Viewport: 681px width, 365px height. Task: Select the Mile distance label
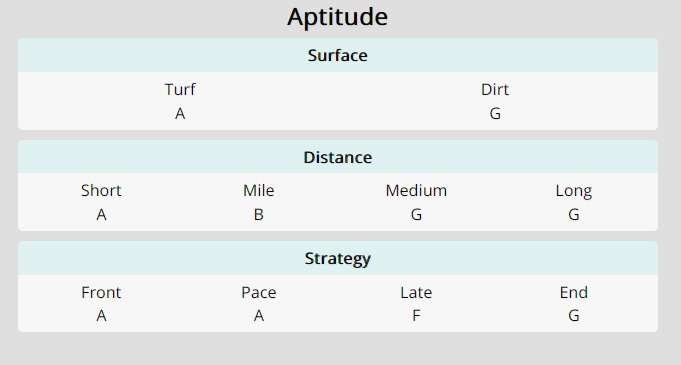point(258,191)
